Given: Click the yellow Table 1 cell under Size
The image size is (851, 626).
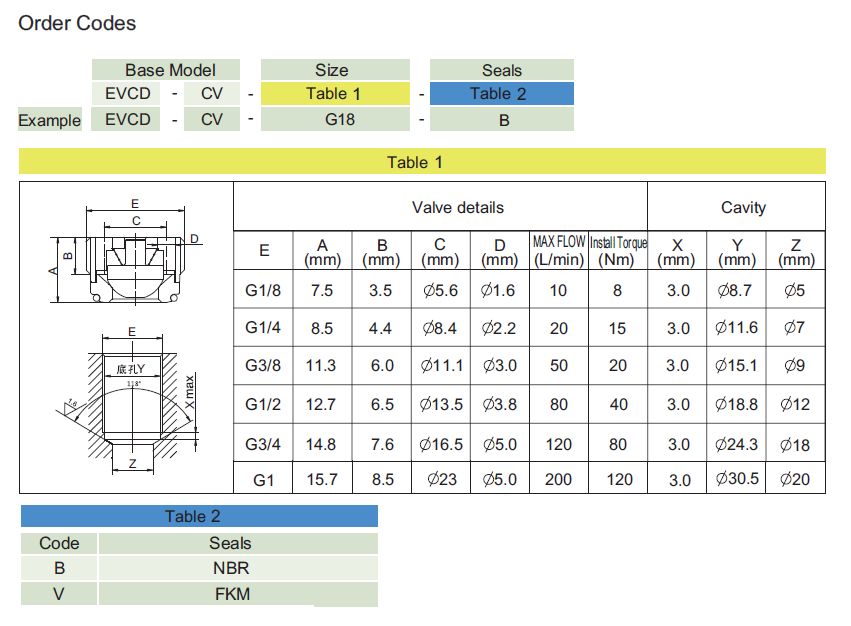Looking at the screenshot, I should click(x=333, y=94).
